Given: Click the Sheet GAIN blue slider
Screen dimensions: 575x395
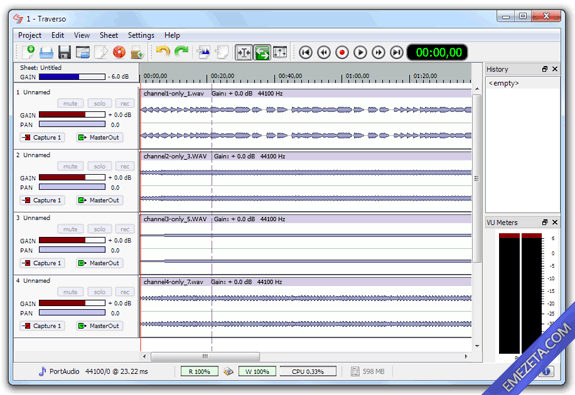Looking at the screenshot, I should 72,77.
